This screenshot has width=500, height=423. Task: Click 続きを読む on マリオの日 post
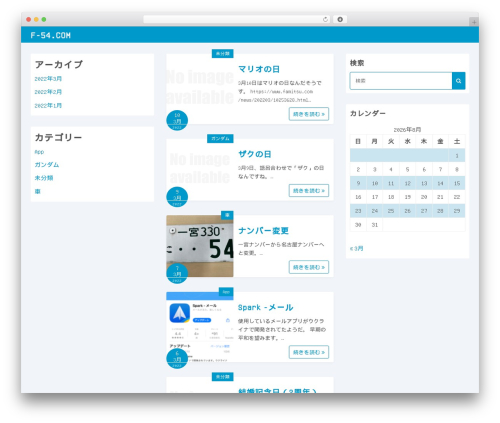coord(309,114)
